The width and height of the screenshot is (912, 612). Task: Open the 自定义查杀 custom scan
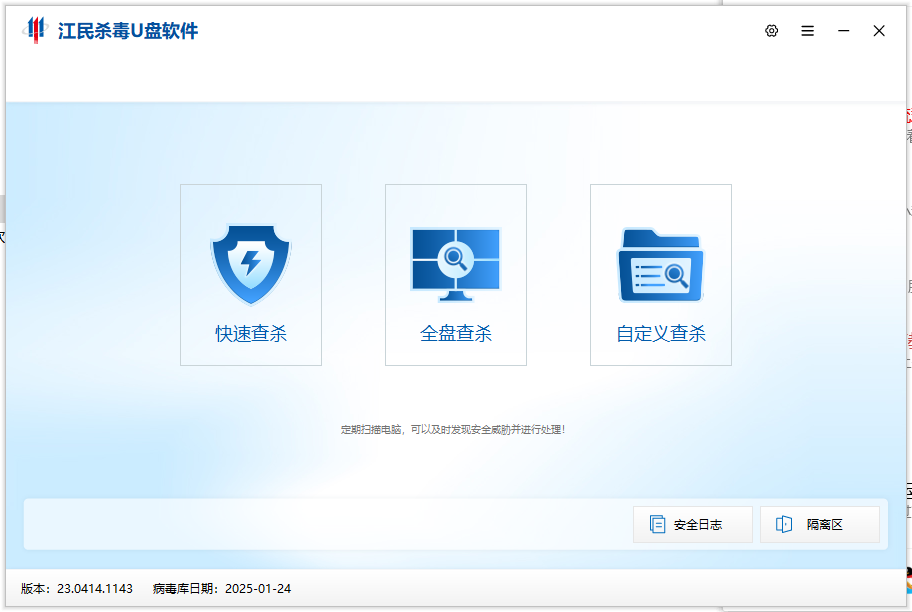(x=661, y=275)
